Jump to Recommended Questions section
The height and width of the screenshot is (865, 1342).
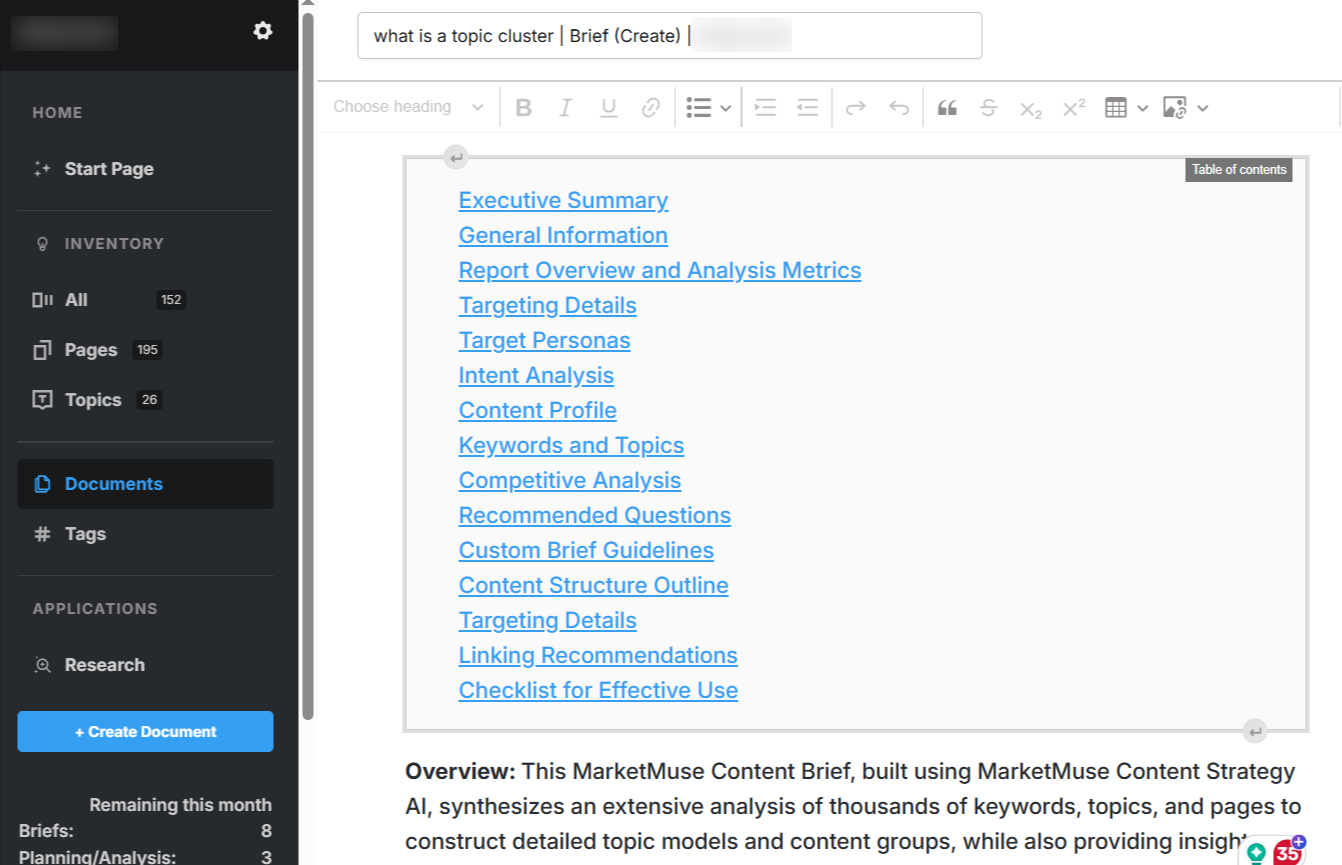point(595,516)
